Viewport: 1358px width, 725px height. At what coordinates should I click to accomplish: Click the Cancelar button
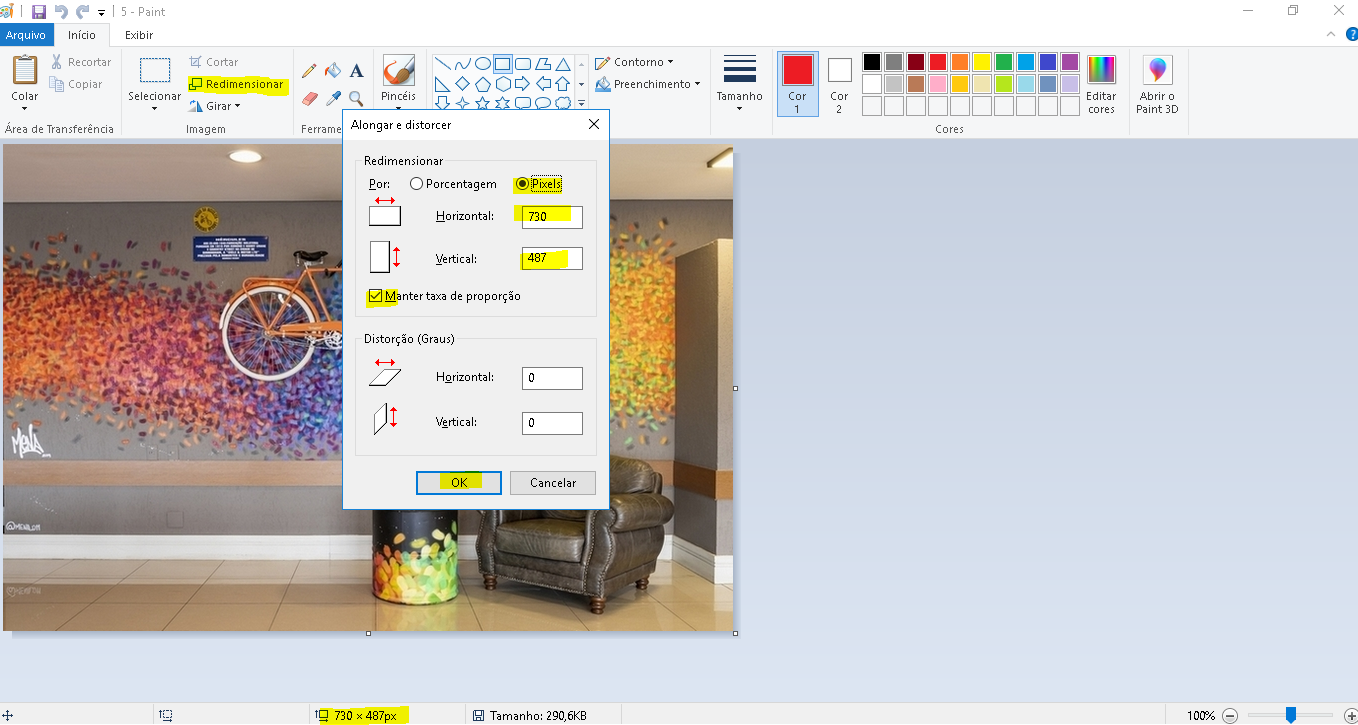552,482
